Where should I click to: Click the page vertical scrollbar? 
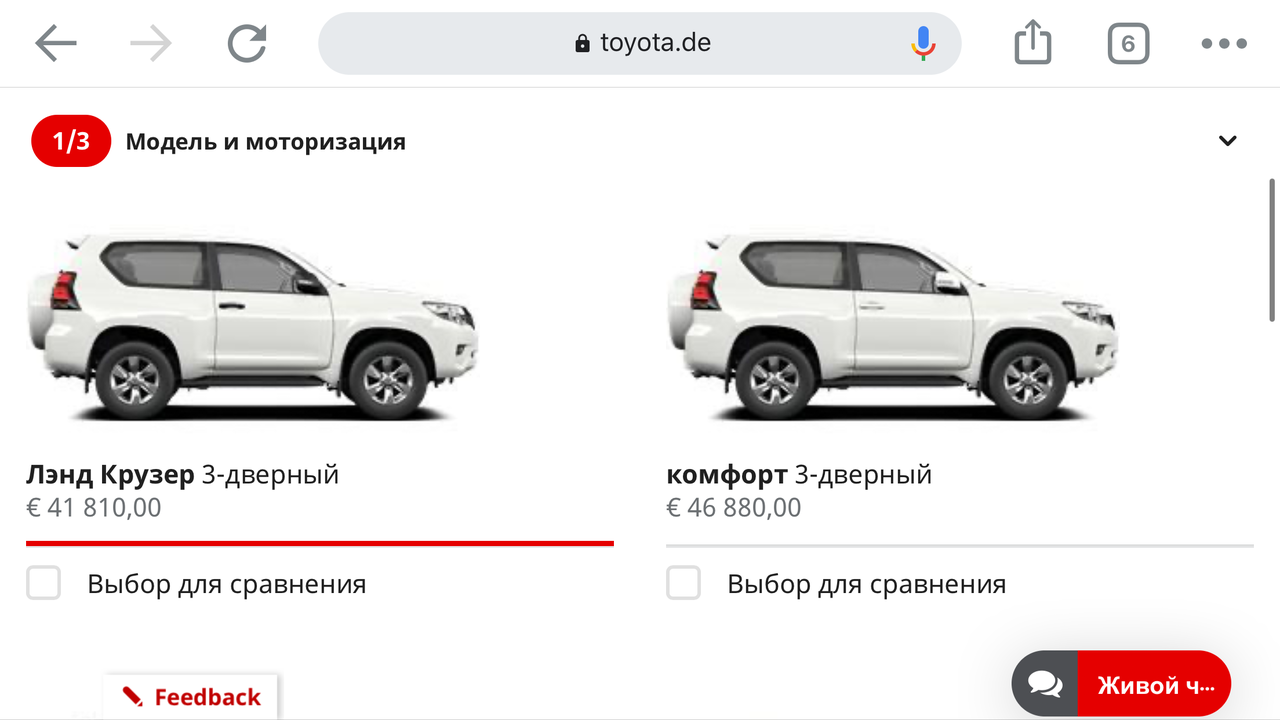click(1272, 250)
